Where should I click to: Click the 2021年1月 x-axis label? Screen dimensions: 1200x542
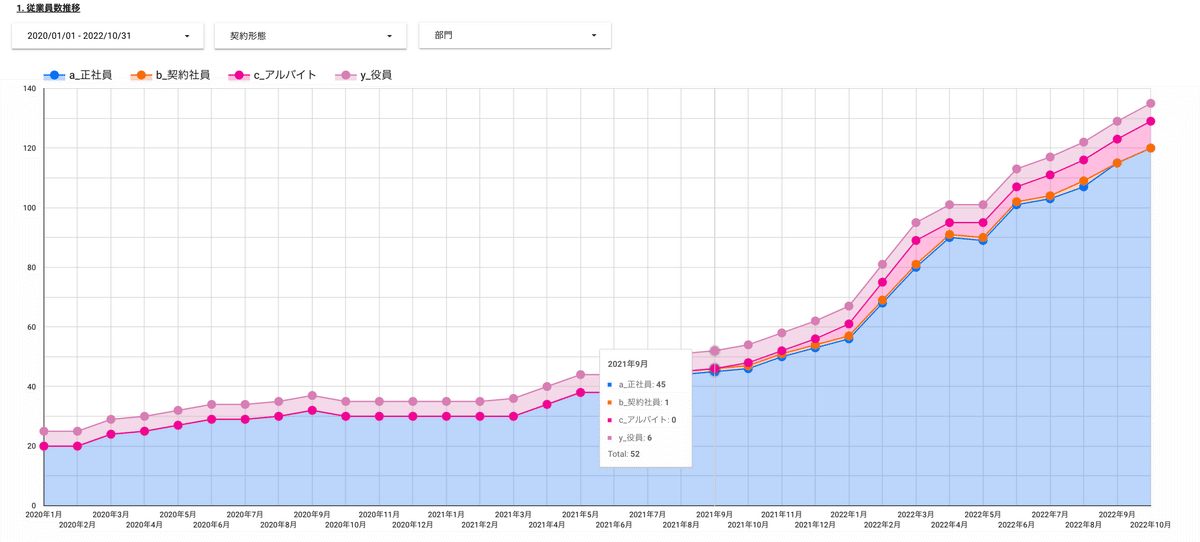[446, 514]
